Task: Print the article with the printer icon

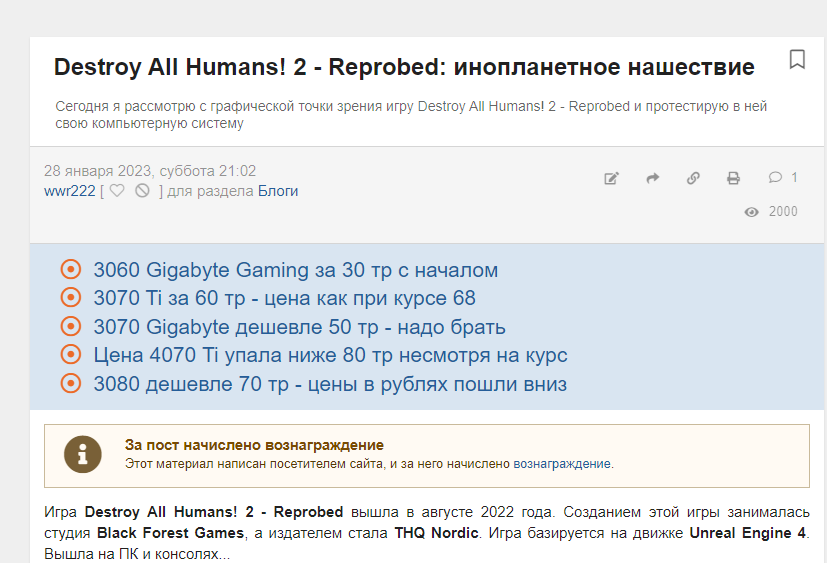Action: coord(733,178)
